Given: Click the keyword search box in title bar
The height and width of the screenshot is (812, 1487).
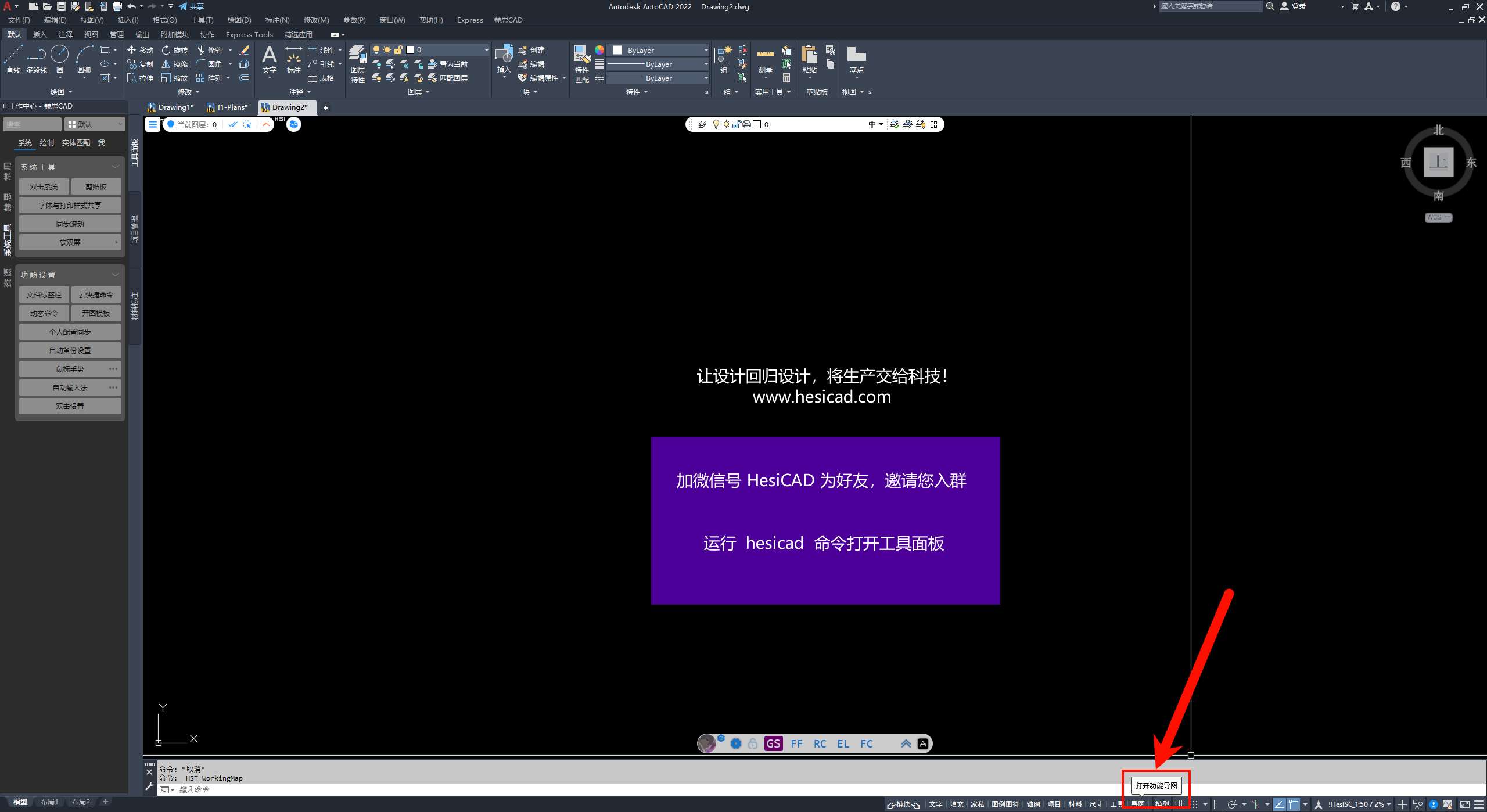Looking at the screenshot, I should pos(1211,6).
